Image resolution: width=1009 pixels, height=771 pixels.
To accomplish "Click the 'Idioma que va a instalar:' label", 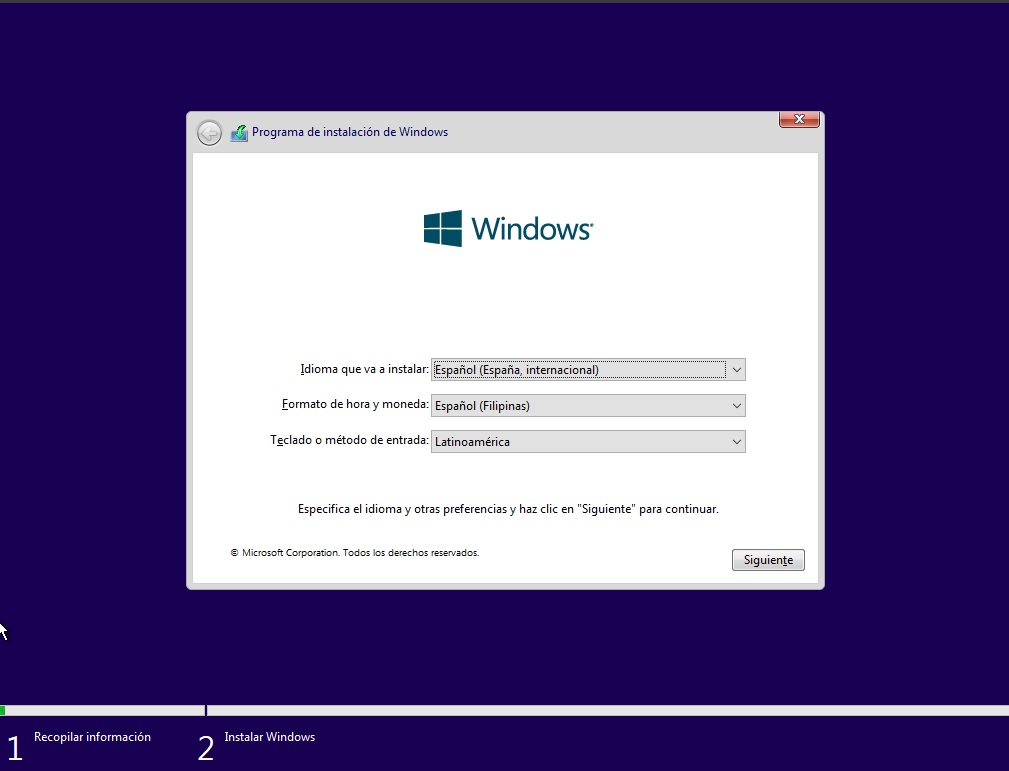I will 364,369.
